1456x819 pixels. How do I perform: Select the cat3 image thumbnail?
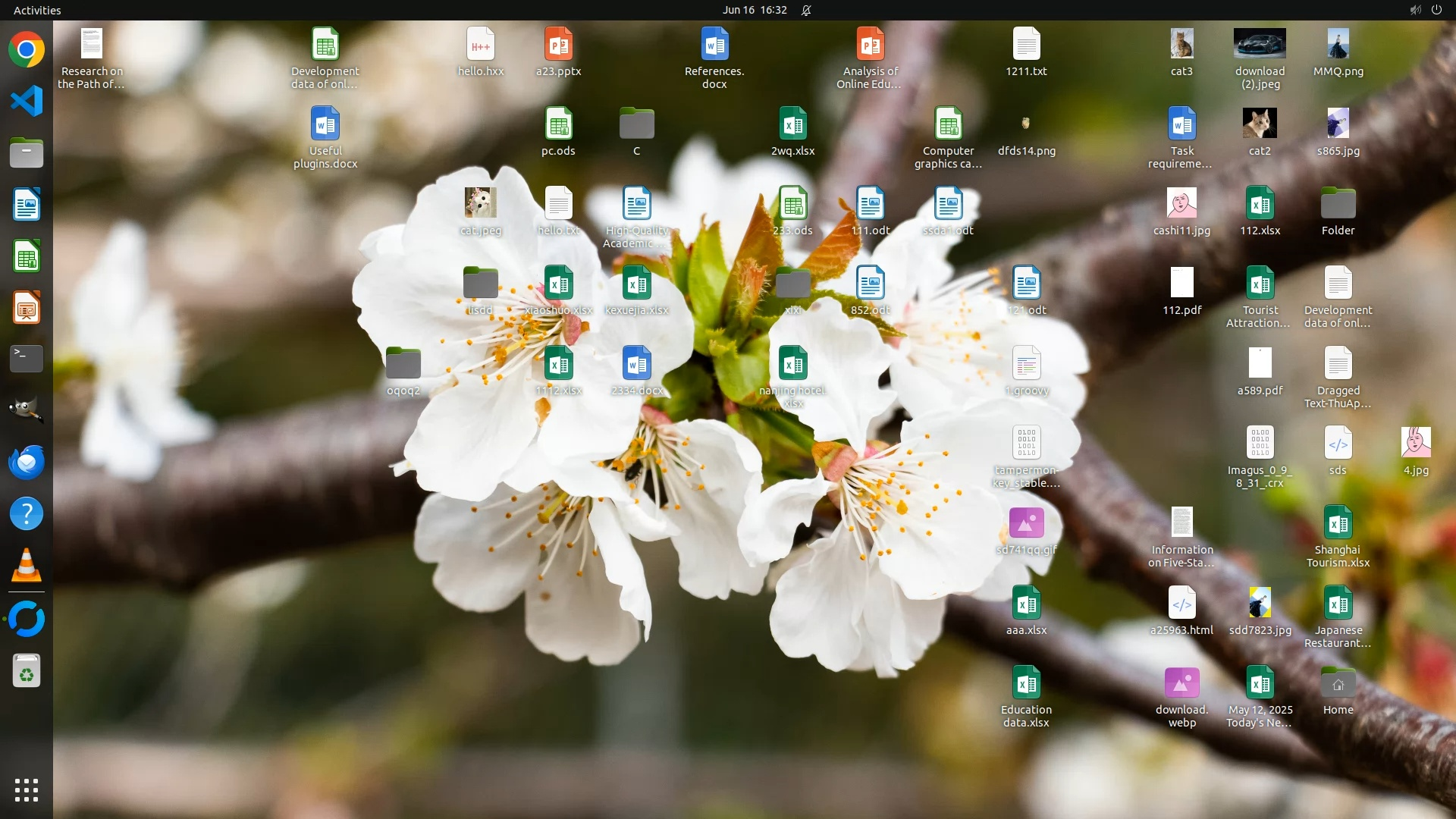click(1181, 45)
